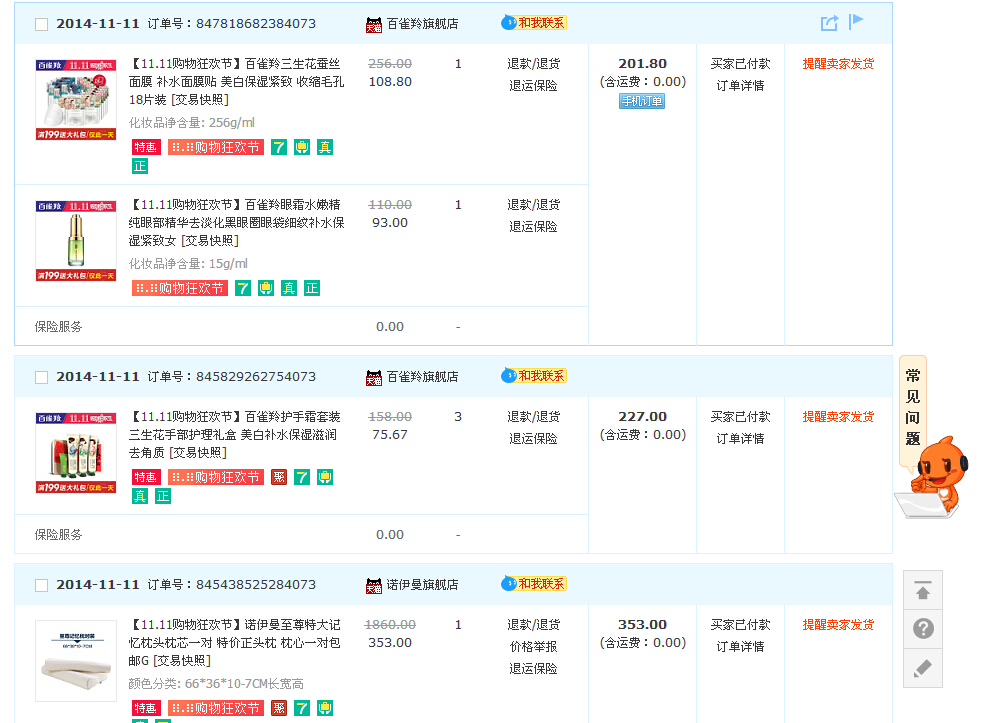990x723 pixels.
Task: Flag order 847818682384073 with the flag icon
Action: [856, 21]
